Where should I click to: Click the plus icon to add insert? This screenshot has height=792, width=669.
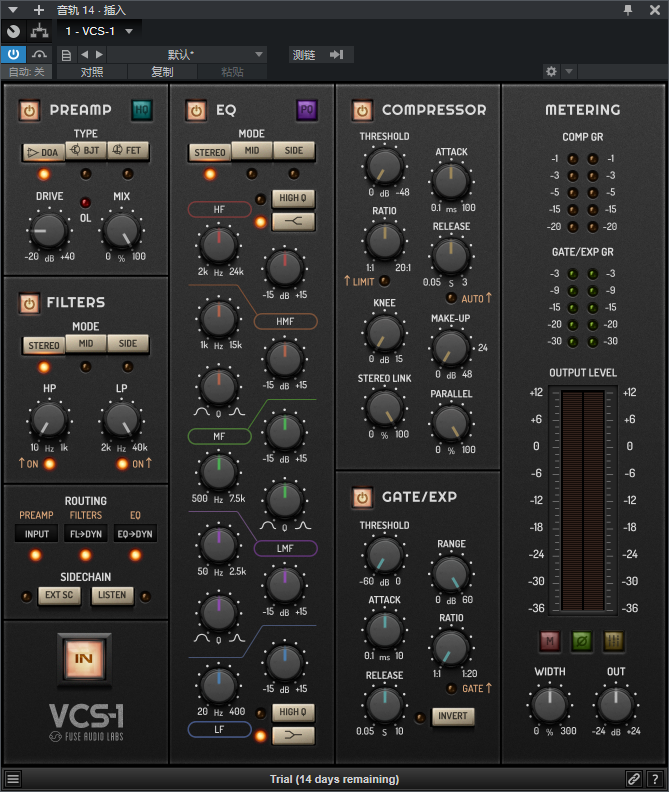point(39,10)
